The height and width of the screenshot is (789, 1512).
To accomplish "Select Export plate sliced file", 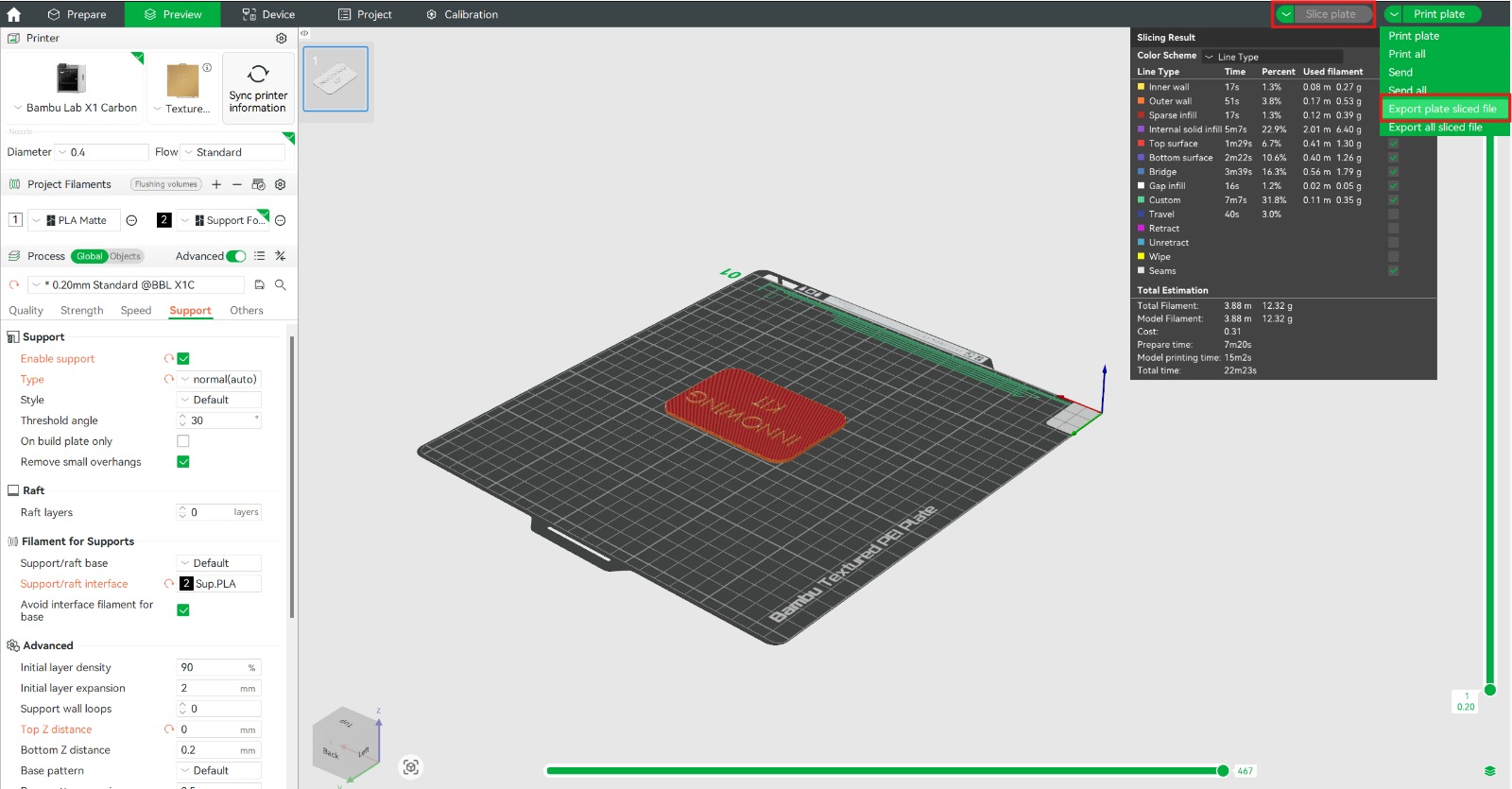I will 1442,109.
